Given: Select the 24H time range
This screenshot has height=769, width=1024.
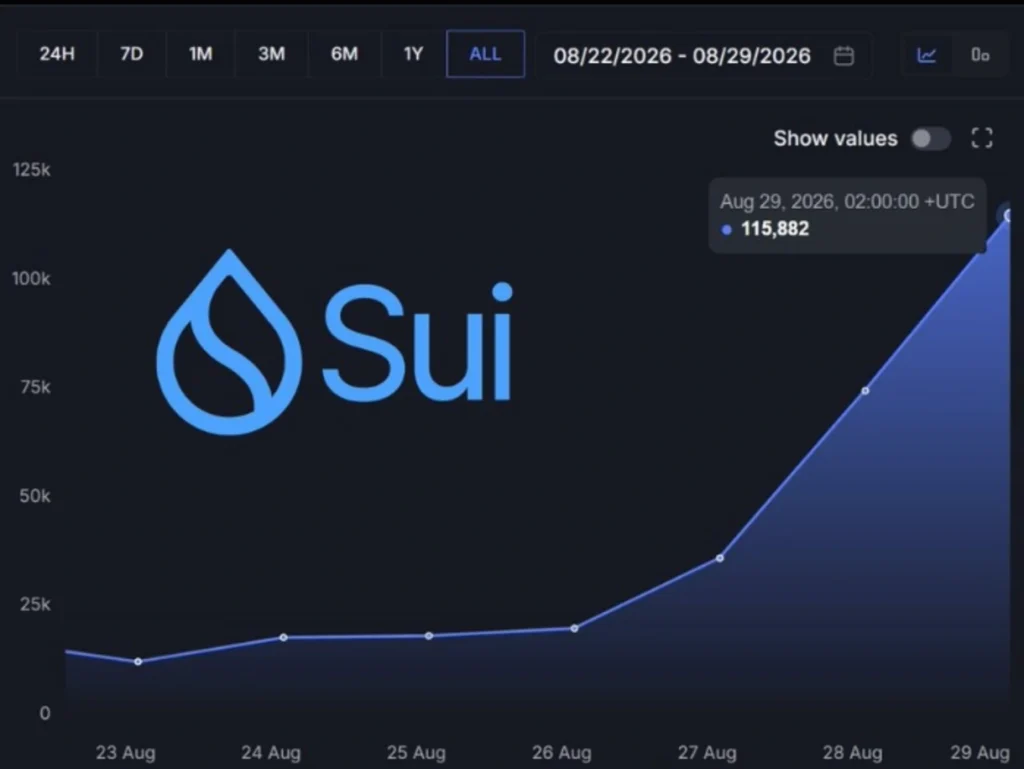Looking at the screenshot, I should point(57,54).
